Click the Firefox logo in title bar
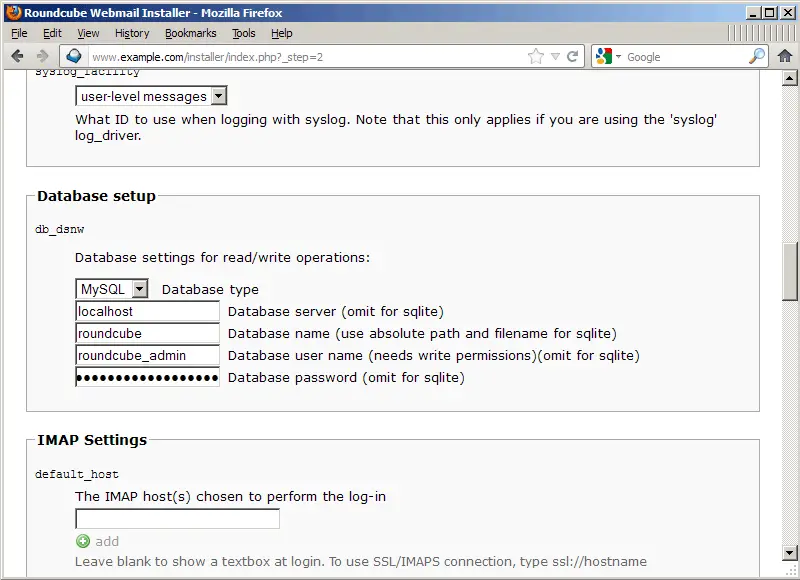 (x=13, y=12)
